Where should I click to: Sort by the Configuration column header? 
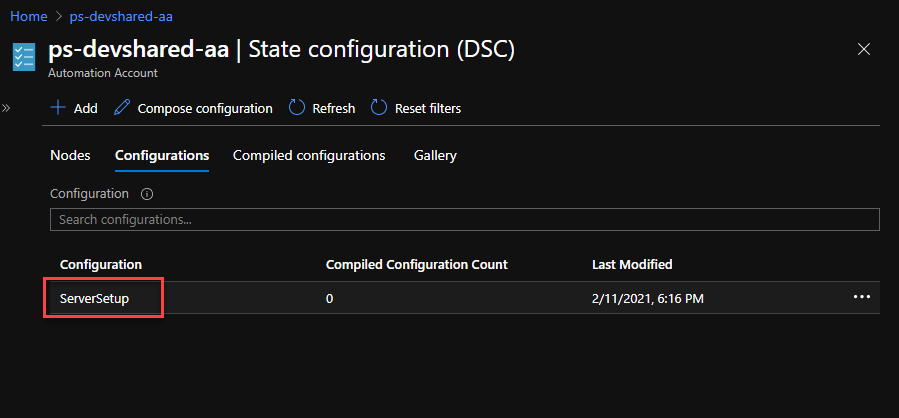(101, 264)
